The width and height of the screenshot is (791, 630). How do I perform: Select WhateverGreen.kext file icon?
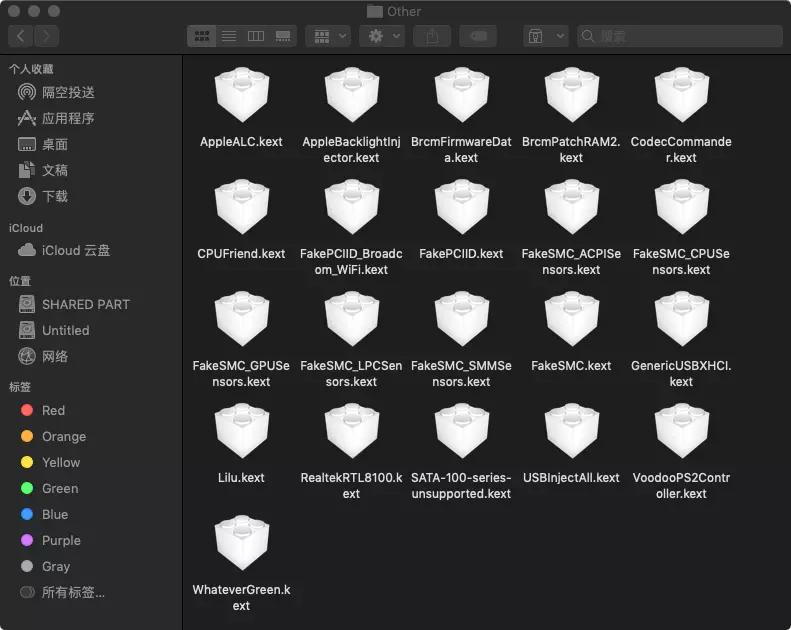point(242,542)
